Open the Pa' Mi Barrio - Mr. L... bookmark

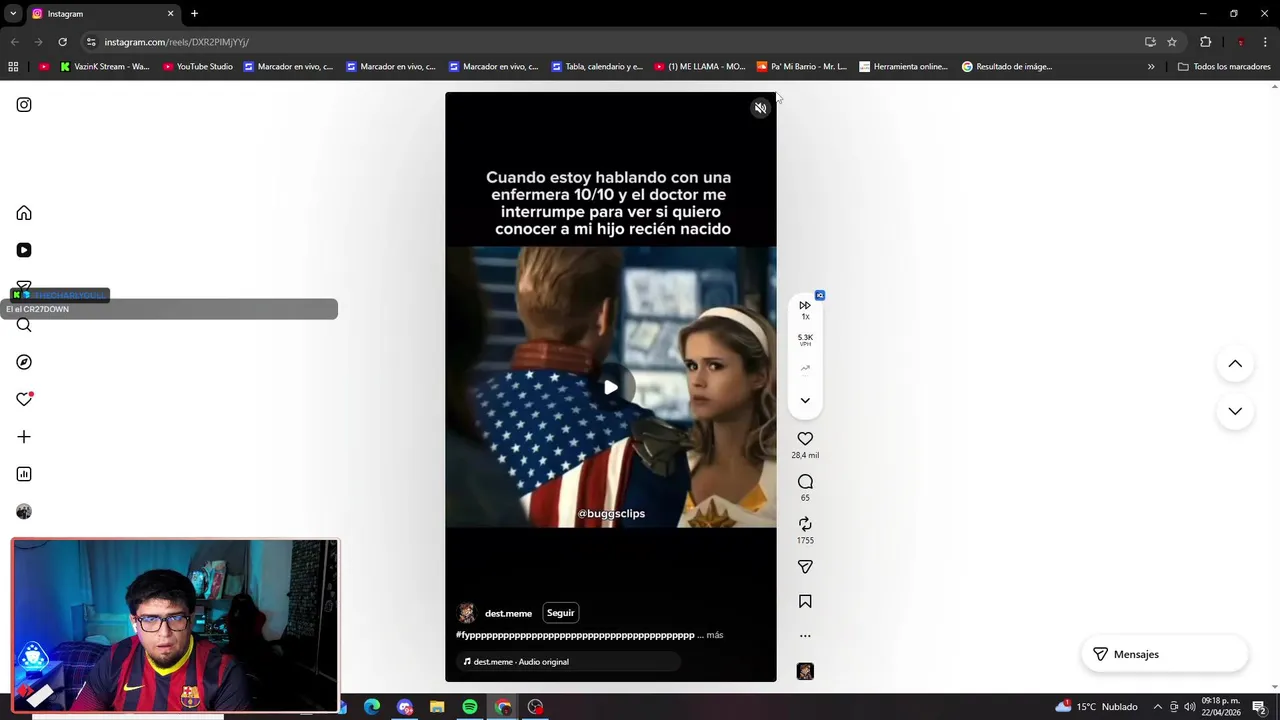(x=801, y=67)
